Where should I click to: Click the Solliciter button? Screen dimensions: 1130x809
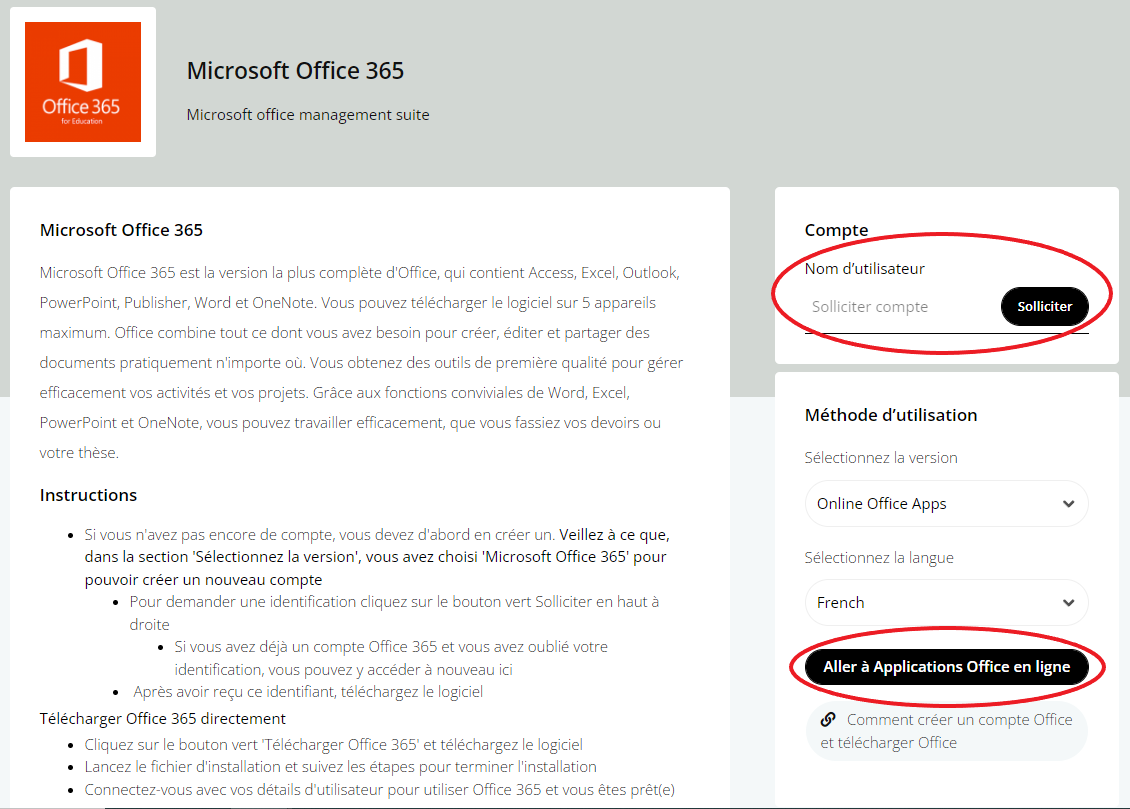tap(1044, 306)
